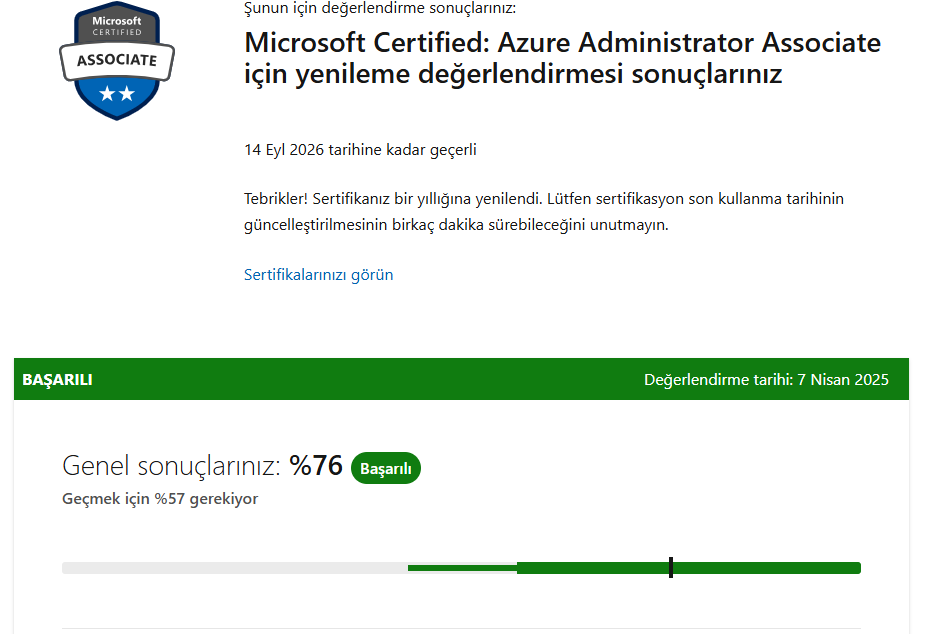925x634 pixels.
Task: Click the Şunun için değerlendirme sonuçlarınız caption
Action: 380,8
